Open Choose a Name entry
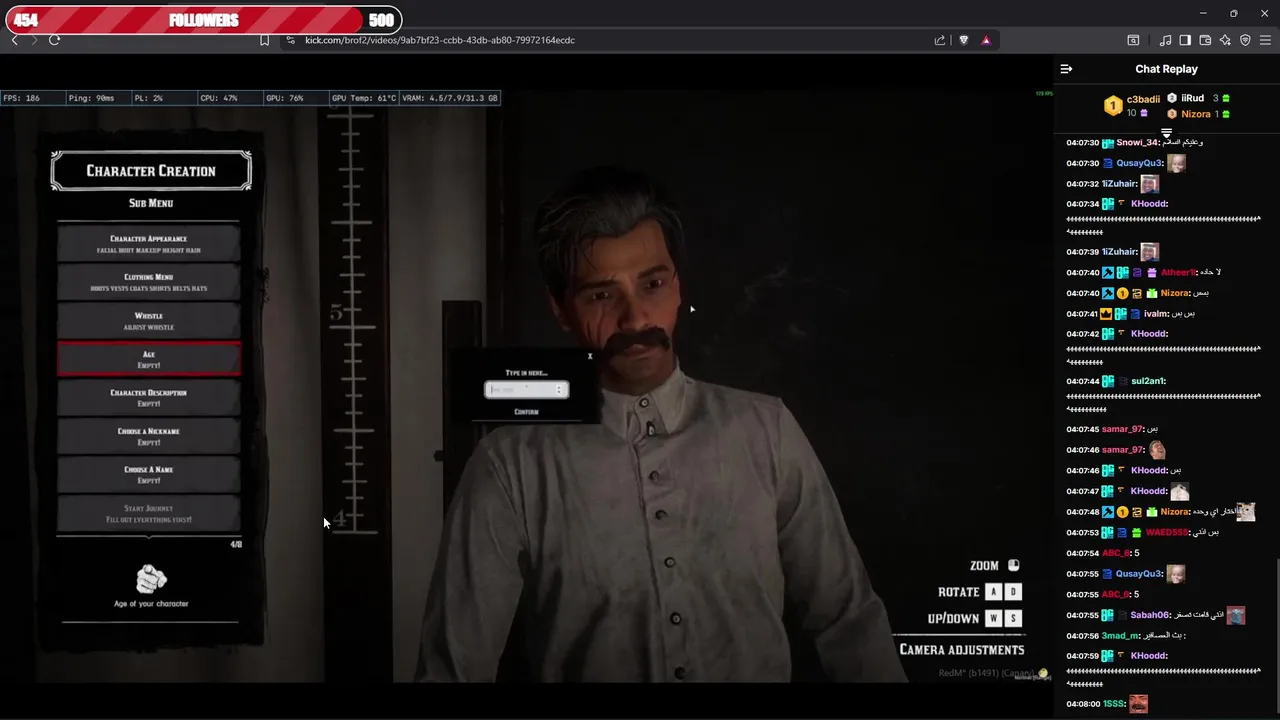 pyautogui.click(x=149, y=475)
